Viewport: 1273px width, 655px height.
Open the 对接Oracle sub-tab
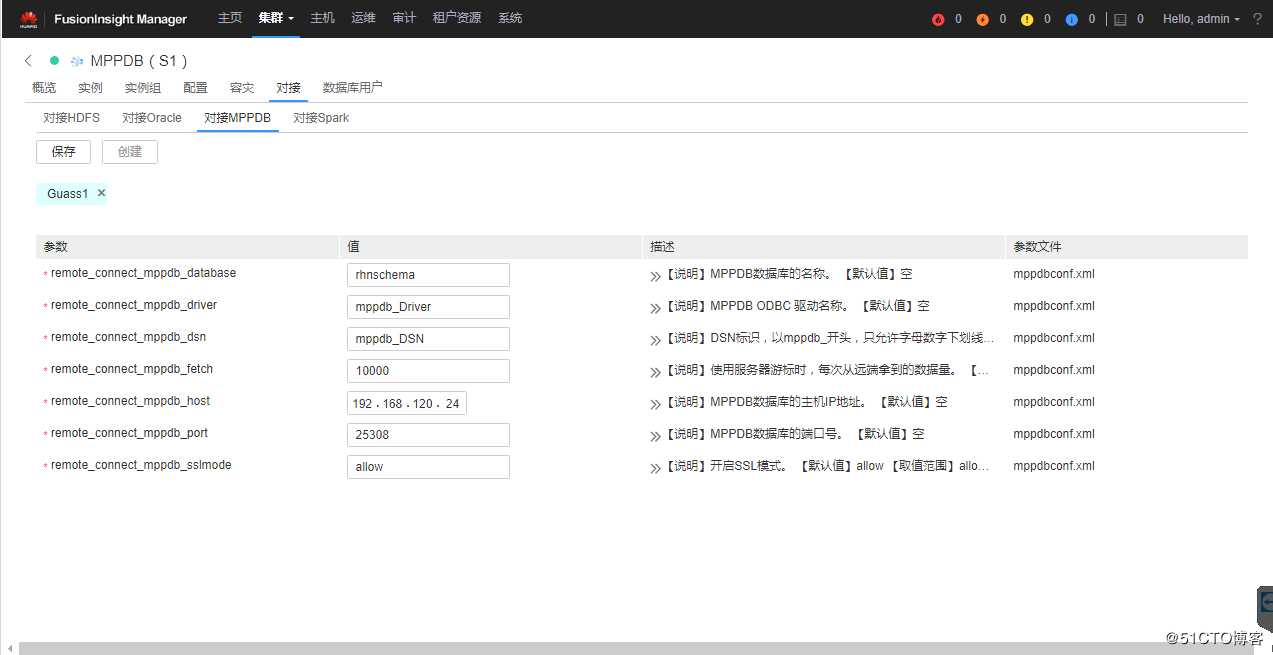[x=152, y=118]
